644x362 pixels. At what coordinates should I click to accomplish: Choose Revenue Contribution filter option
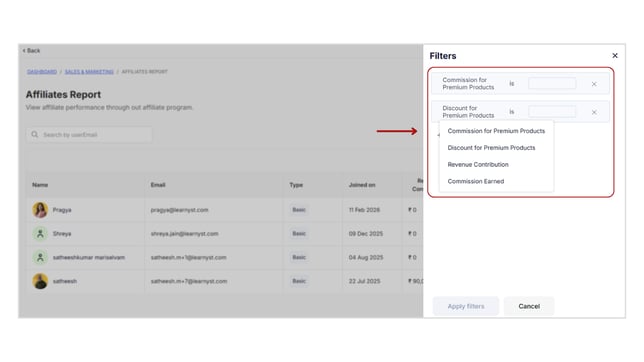click(478, 165)
